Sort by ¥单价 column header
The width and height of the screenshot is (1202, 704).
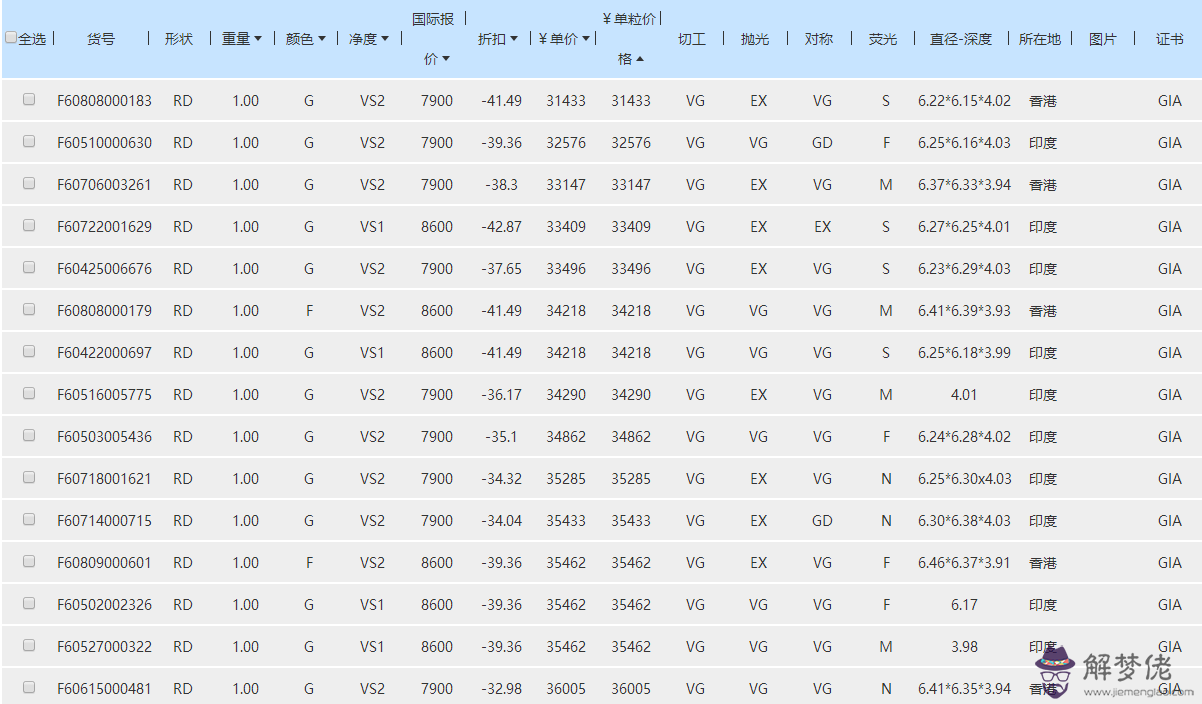pyautogui.click(x=565, y=39)
